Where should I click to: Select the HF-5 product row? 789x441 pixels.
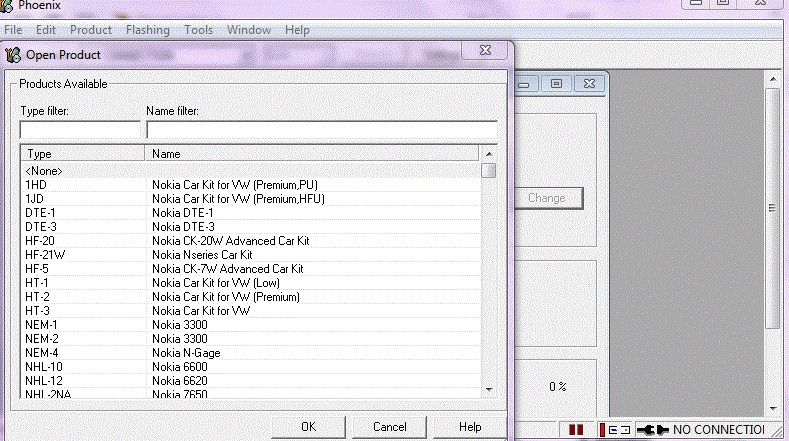pyautogui.click(x=251, y=269)
